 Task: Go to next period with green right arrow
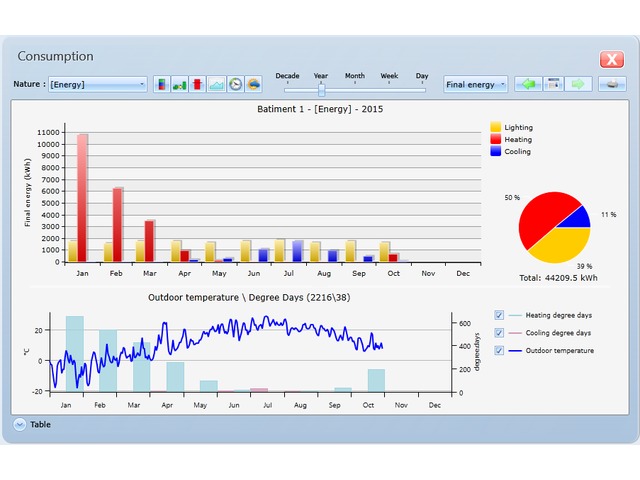tap(578, 84)
